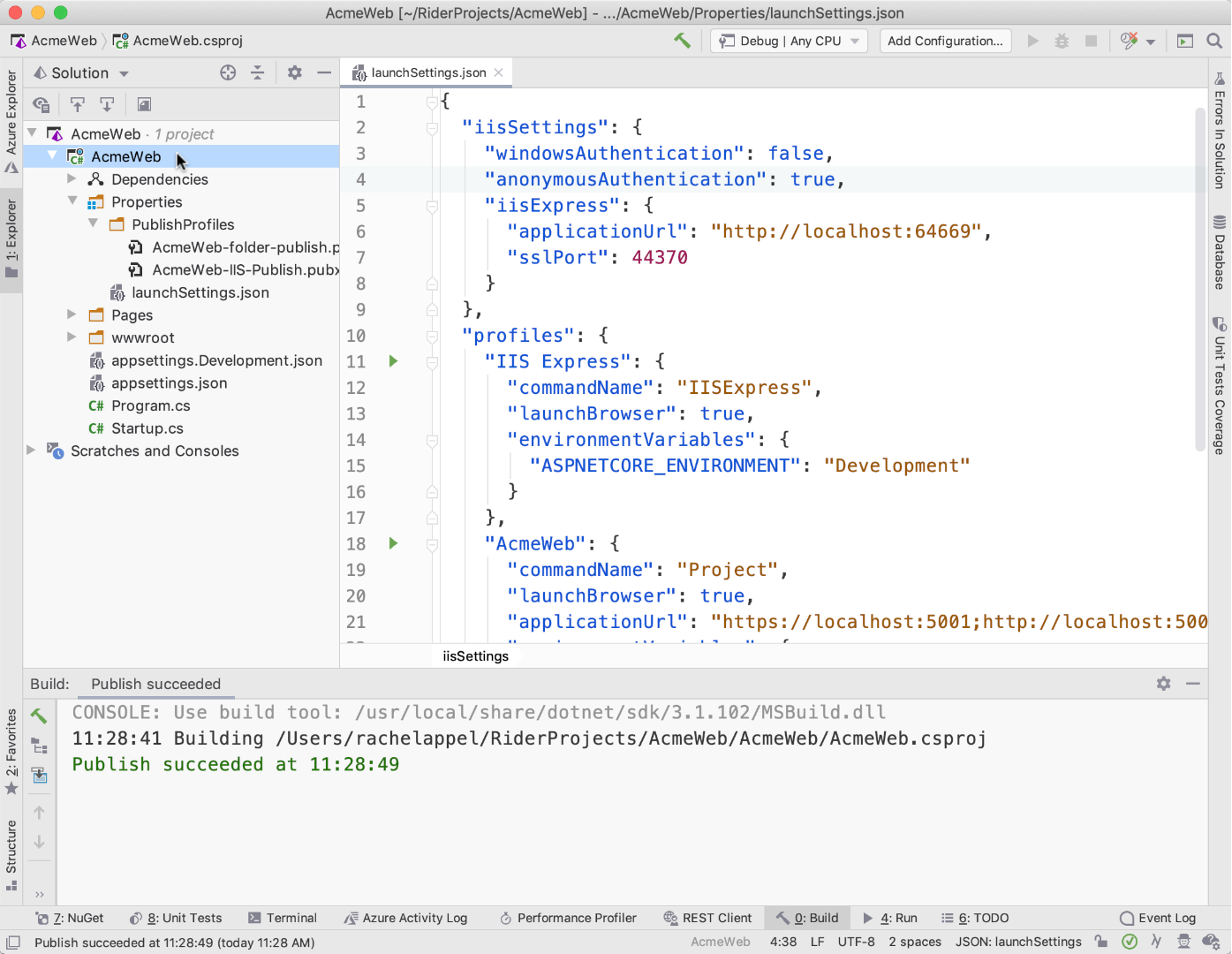The width and height of the screenshot is (1232, 954).
Task: Open Performance Profiler tool window
Action: point(568,918)
